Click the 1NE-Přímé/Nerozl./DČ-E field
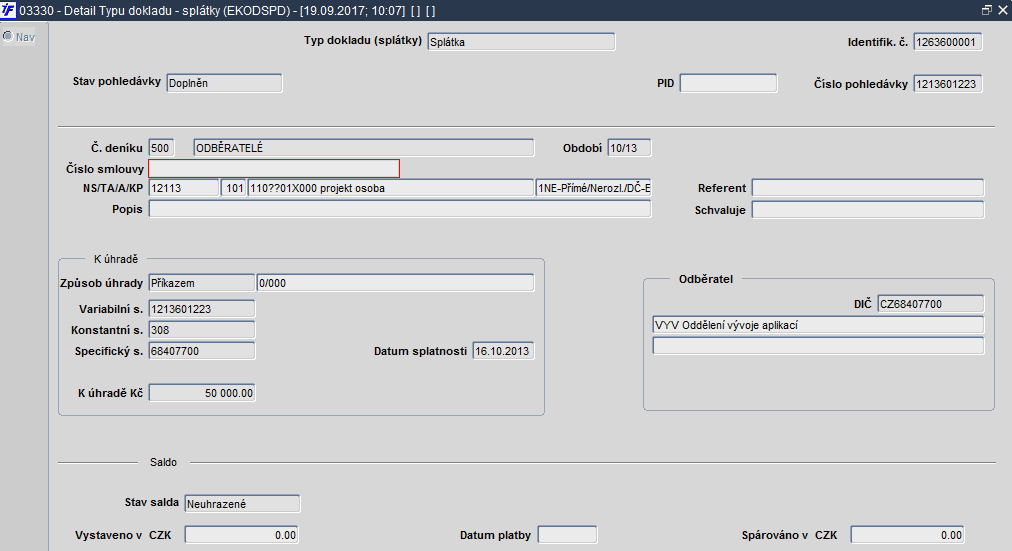1012x551 pixels. [593, 188]
